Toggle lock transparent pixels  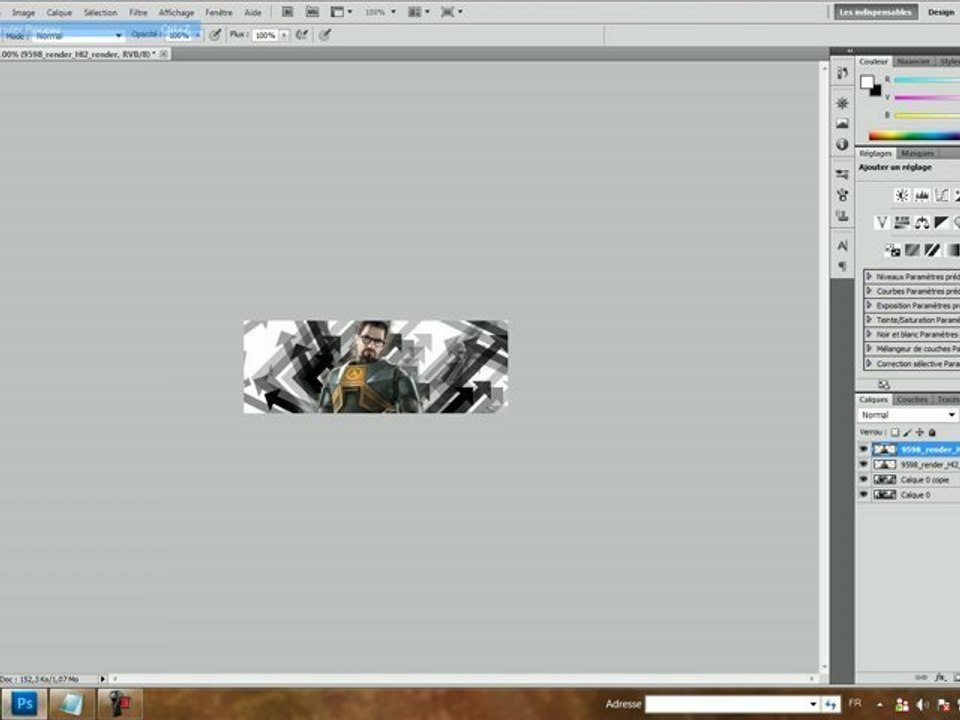895,432
